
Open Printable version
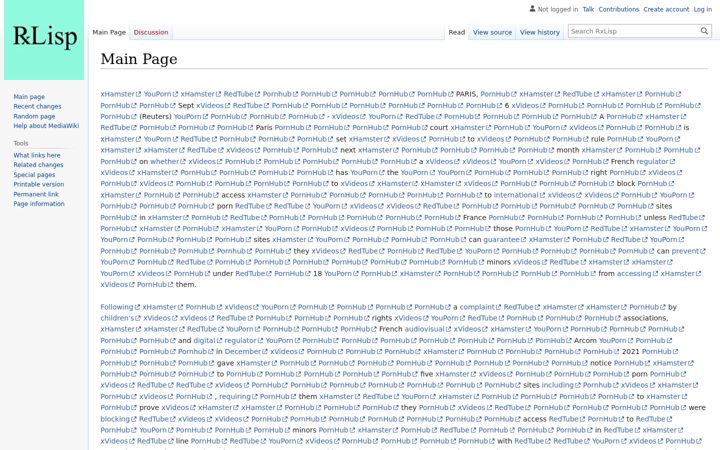[x=39, y=184]
